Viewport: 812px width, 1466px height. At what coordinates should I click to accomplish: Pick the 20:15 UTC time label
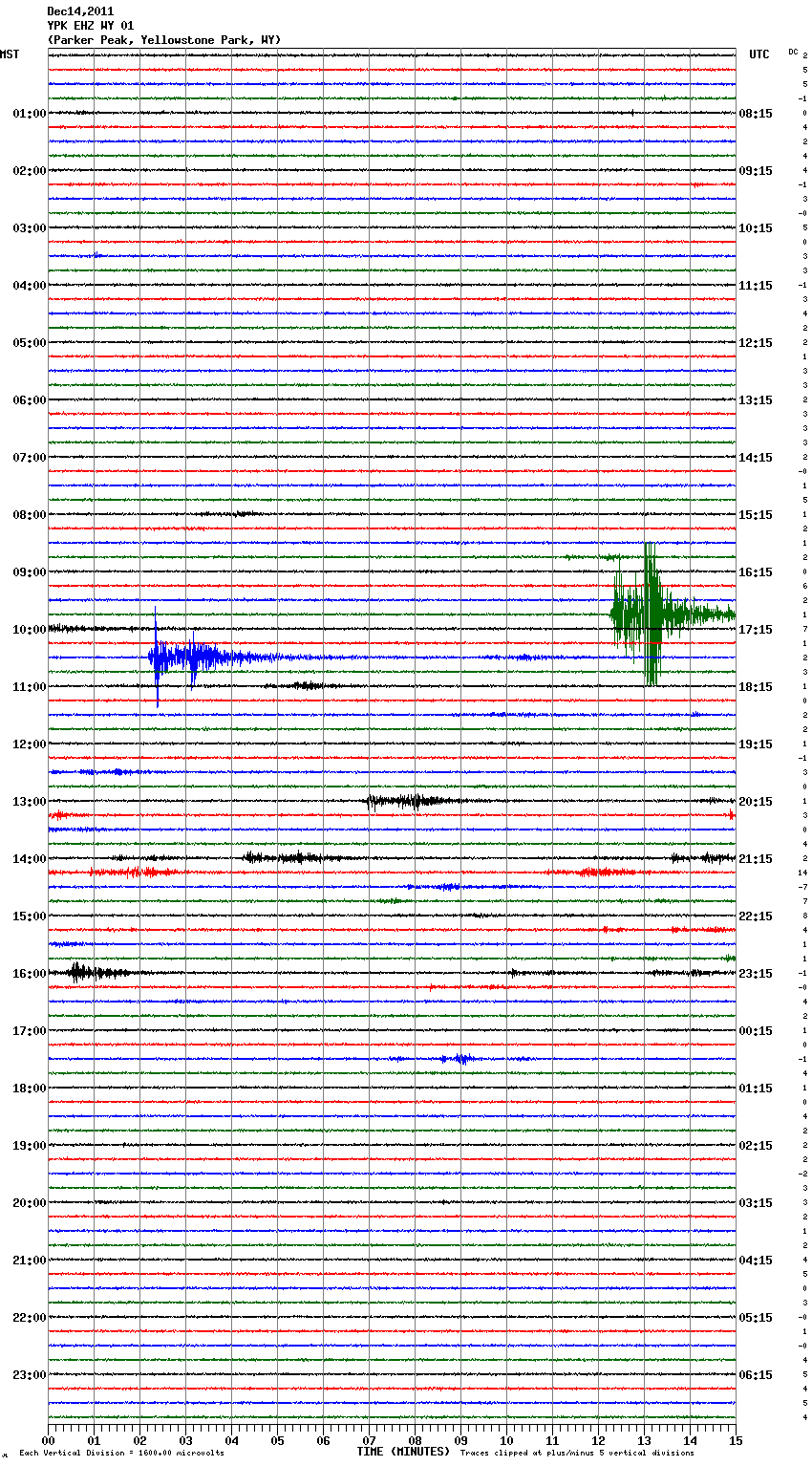[x=756, y=802]
